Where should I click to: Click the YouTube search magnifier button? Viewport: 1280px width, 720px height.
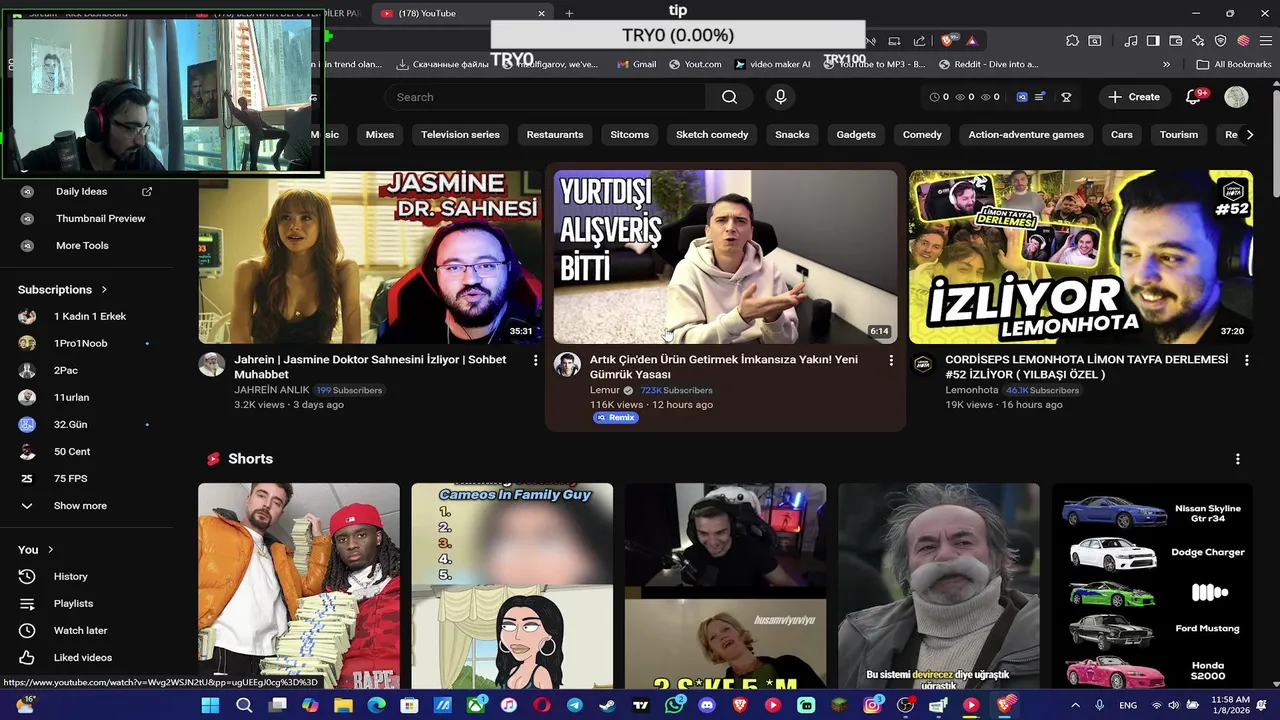click(x=729, y=97)
